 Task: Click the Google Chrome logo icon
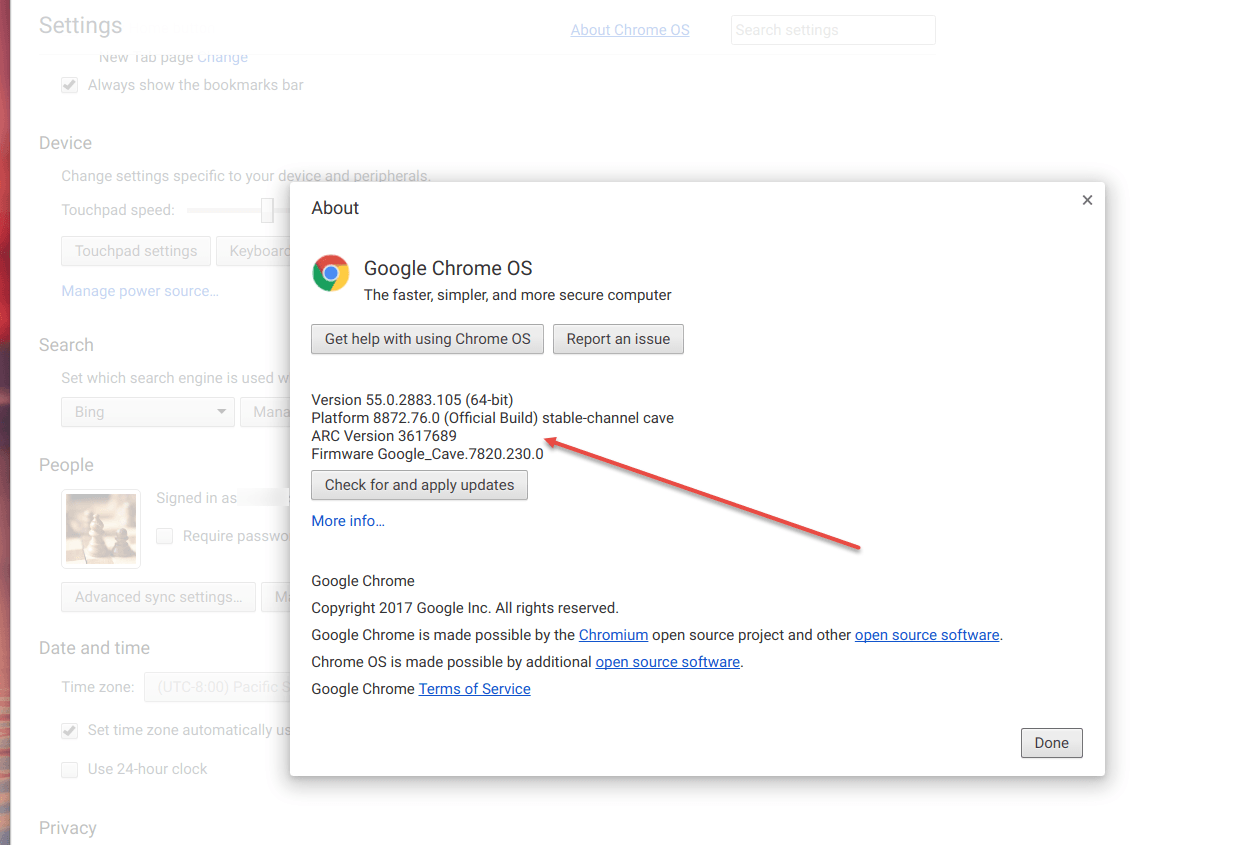[x=330, y=272]
